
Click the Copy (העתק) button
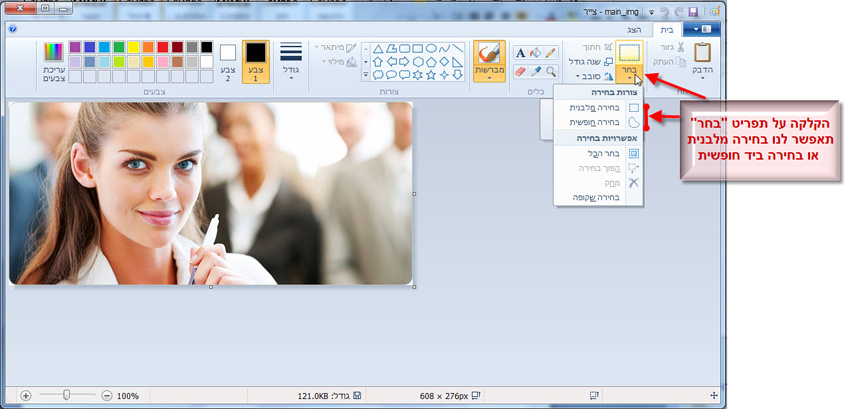tap(670, 62)
